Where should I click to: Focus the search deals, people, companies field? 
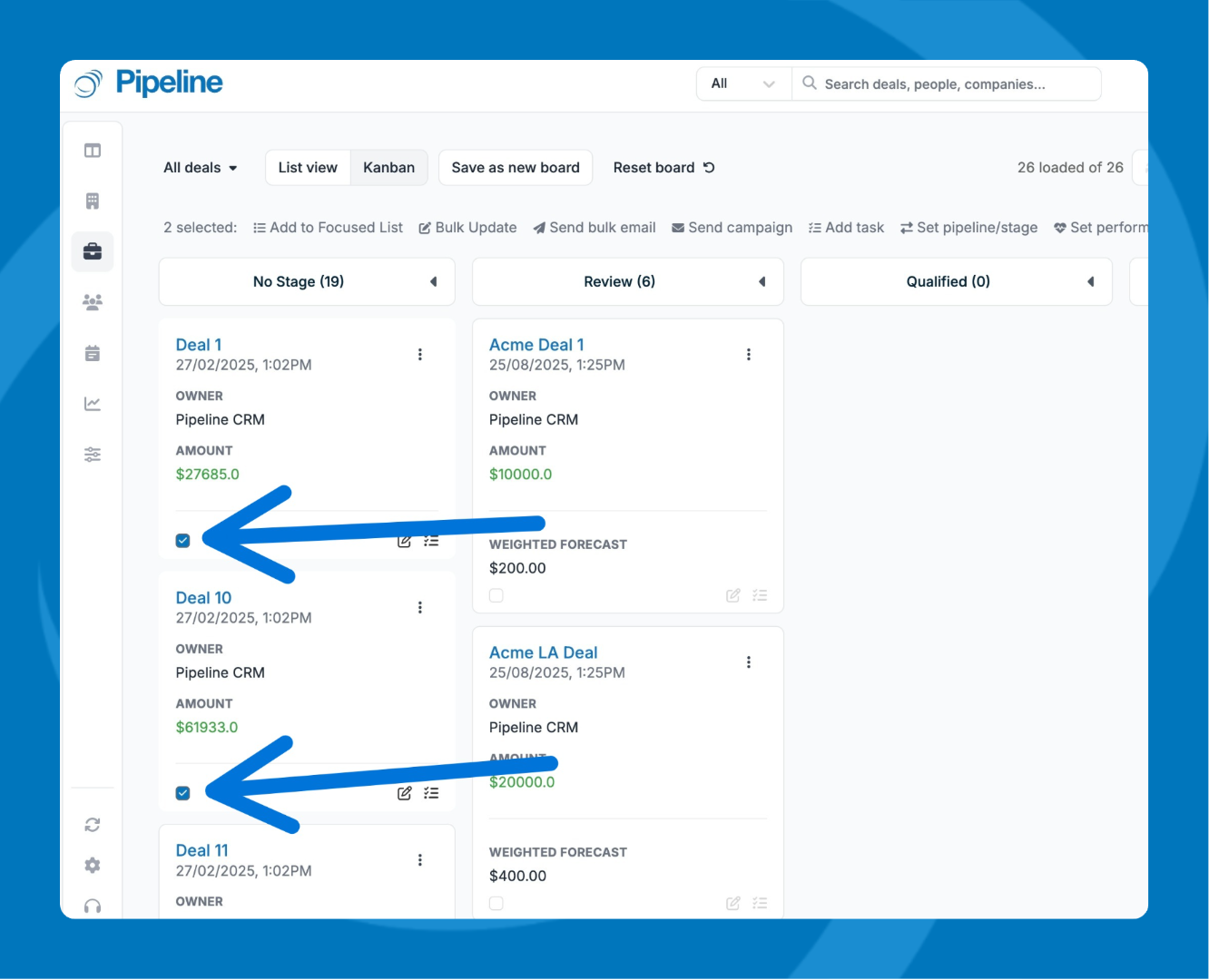coord(947,83)
